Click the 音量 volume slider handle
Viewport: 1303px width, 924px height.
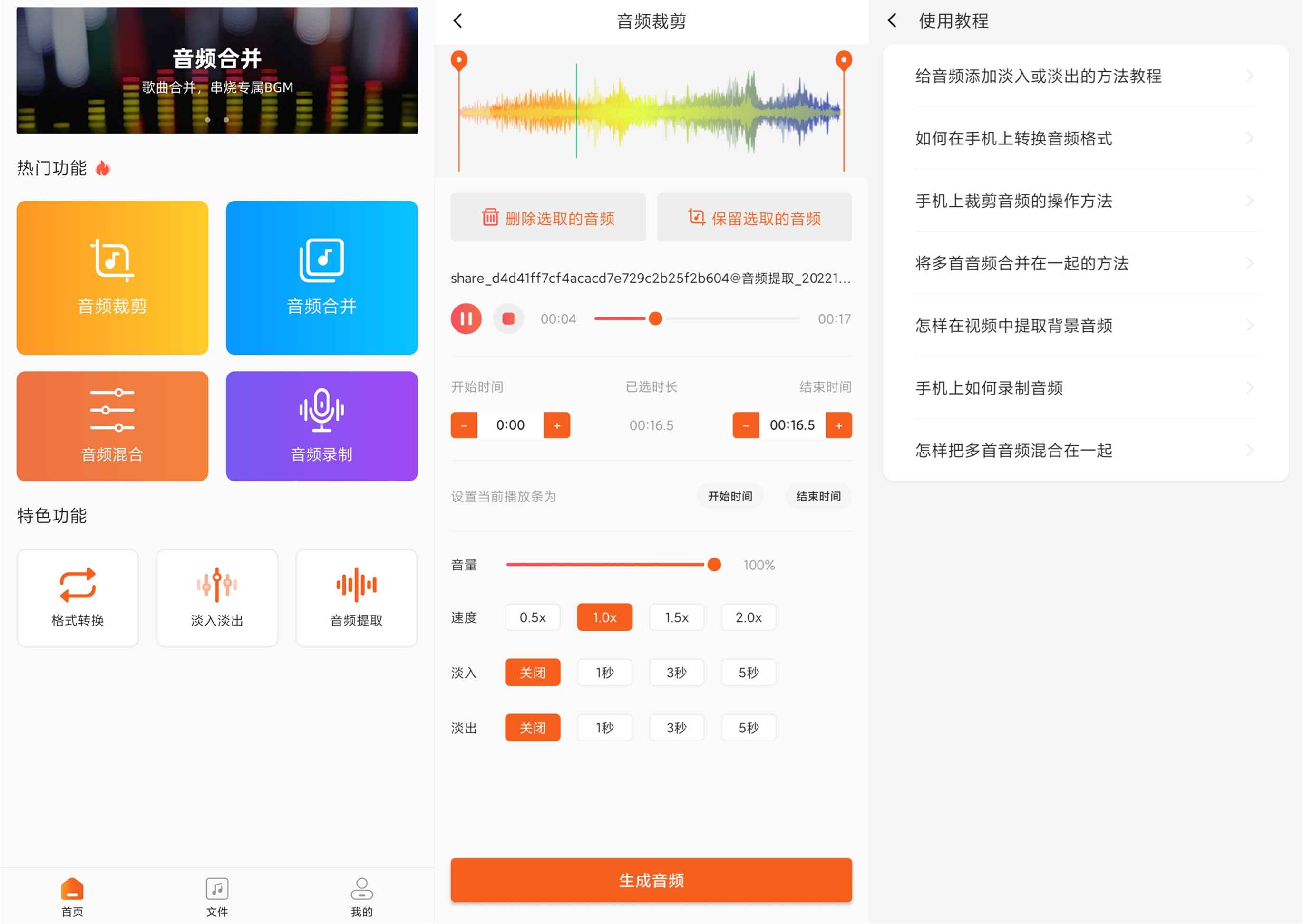pyautogui.click(x=714, y=564)
